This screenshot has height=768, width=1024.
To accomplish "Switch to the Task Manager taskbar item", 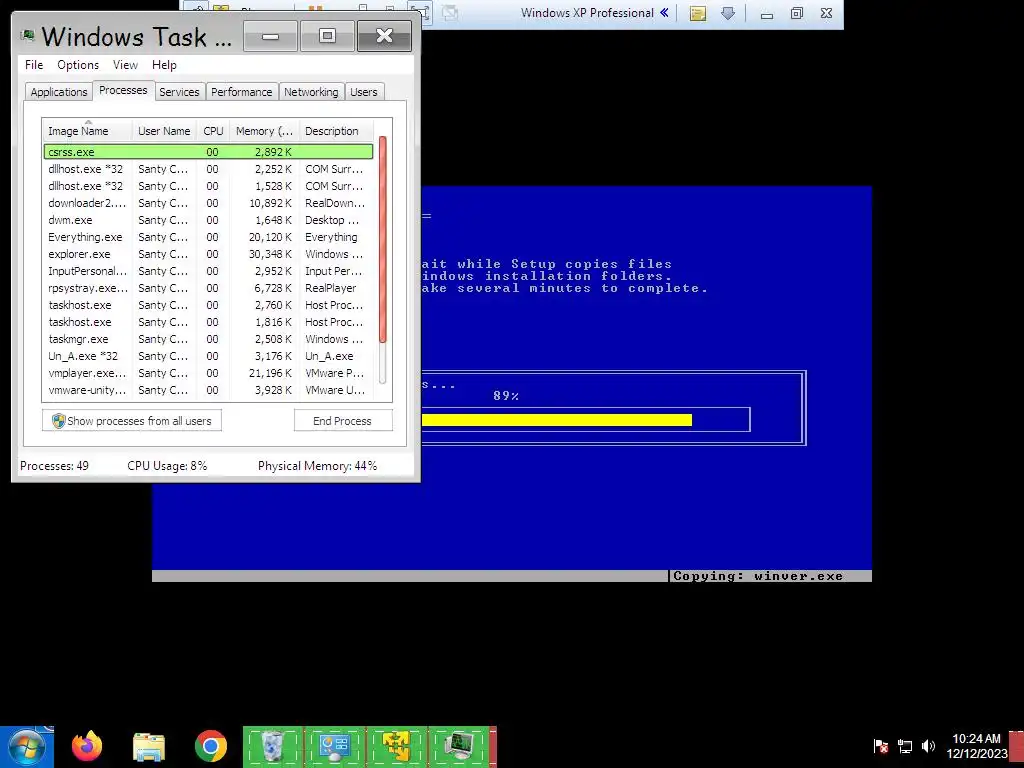I will click(459, 746).
